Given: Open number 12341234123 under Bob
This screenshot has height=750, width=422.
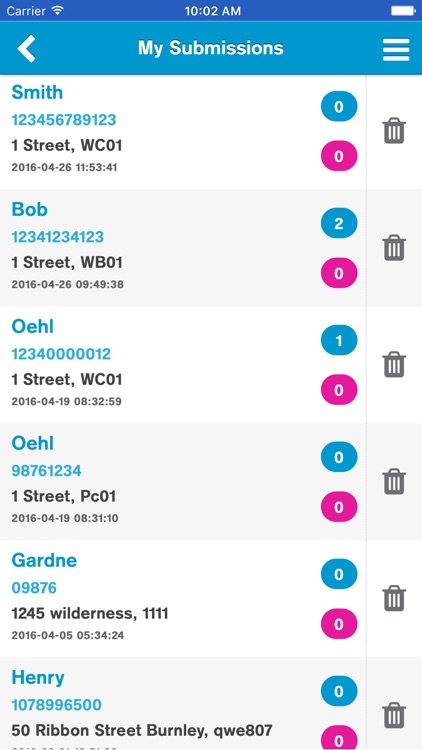Looking at the screenshot, I should pyautogui.click(x=57, y=237).
